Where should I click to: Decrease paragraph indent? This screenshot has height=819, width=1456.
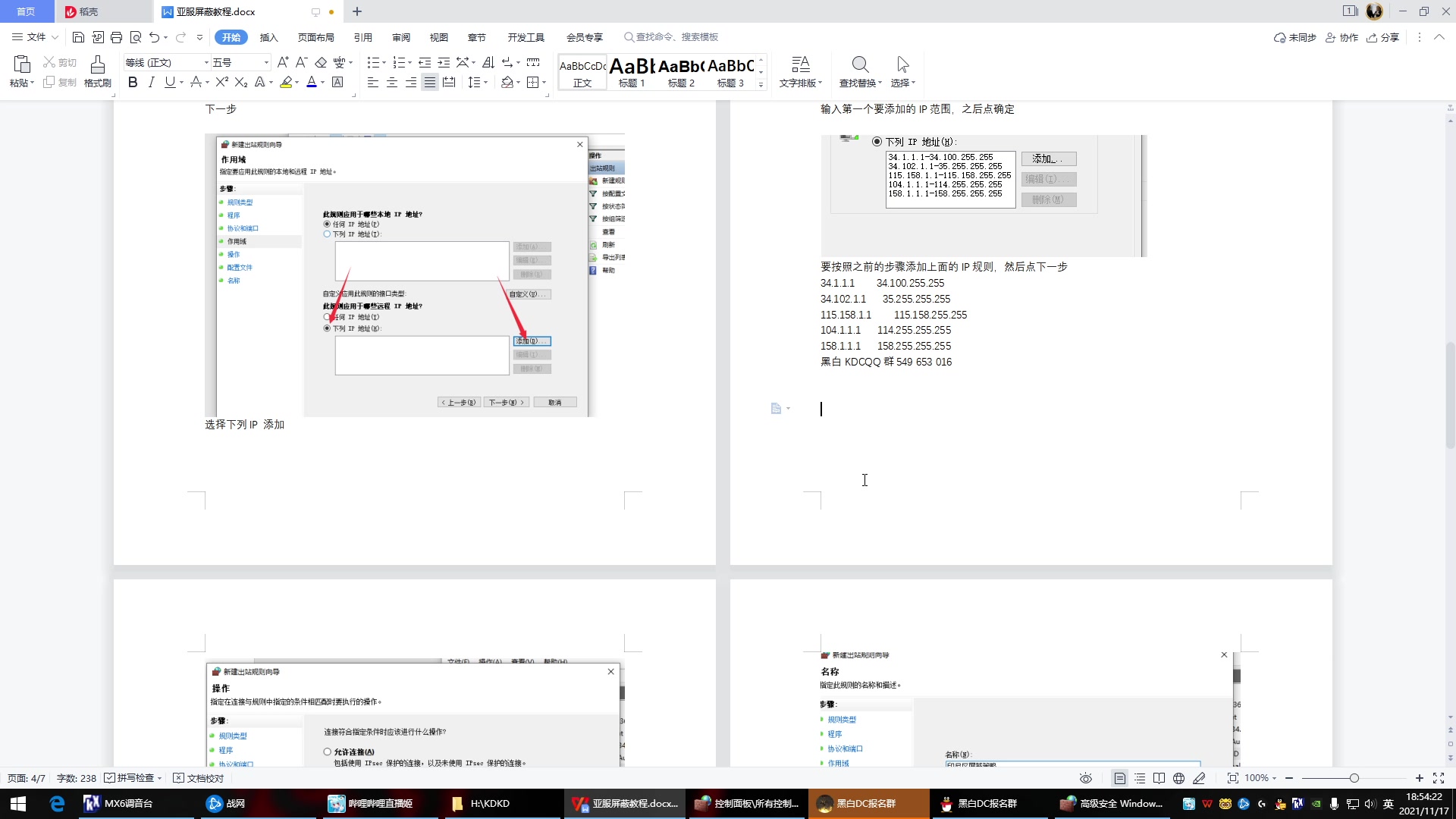425,62
